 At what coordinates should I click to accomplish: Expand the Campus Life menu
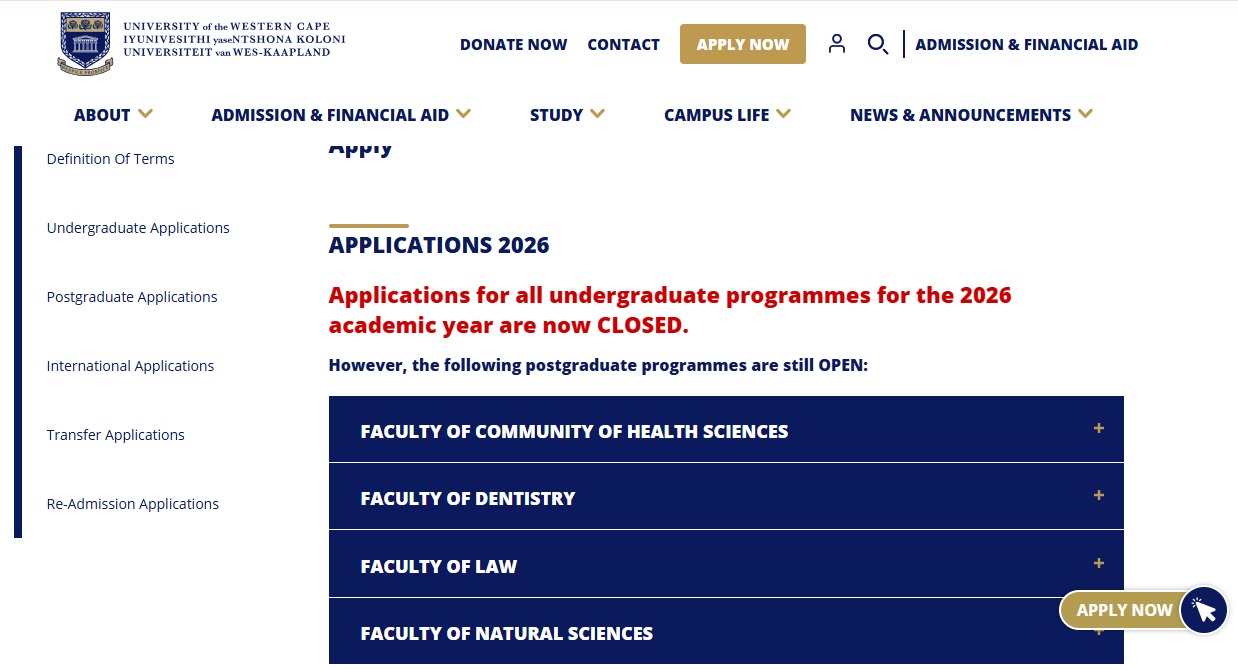click(x=783, y=114)
